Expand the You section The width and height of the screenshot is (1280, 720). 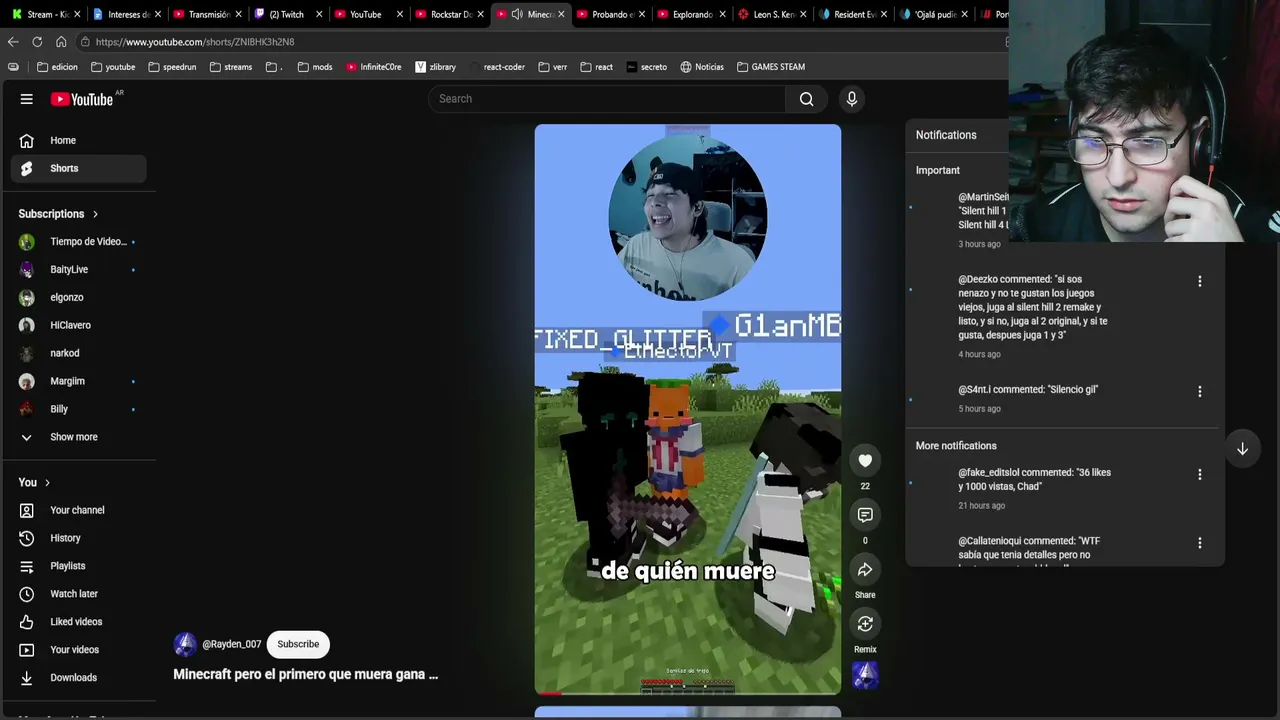[35, 483]
